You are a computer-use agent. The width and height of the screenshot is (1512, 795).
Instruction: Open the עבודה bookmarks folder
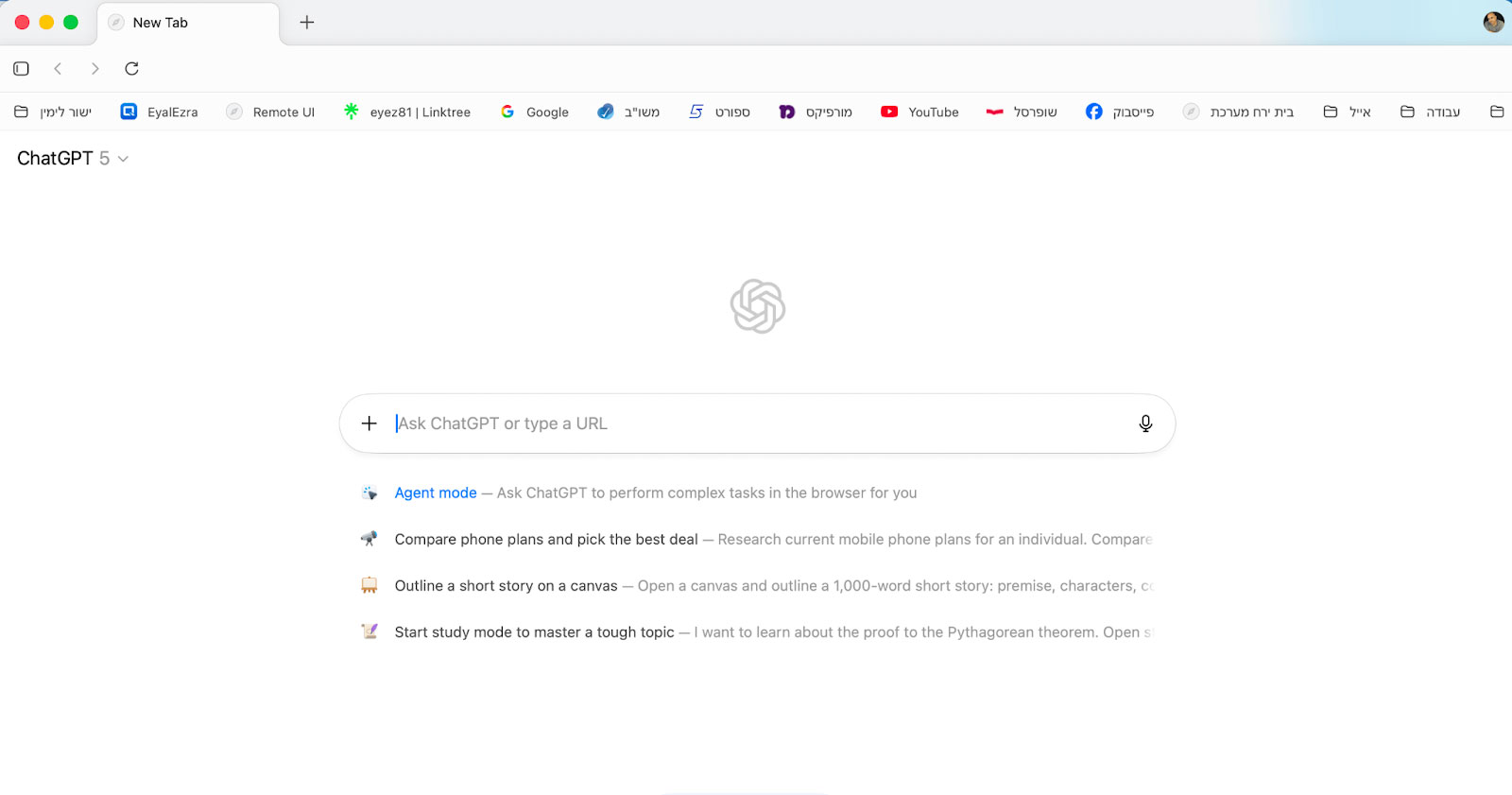click(x=1431, y=112)
